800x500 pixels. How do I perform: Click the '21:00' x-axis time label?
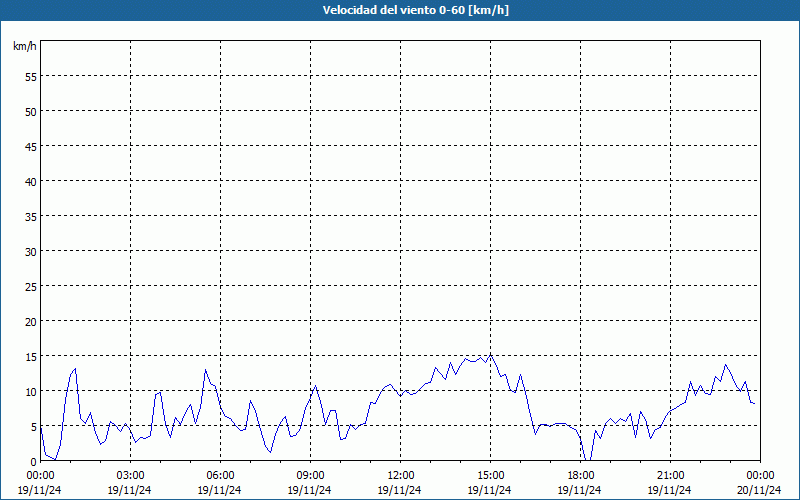click(x=670, y=476)
